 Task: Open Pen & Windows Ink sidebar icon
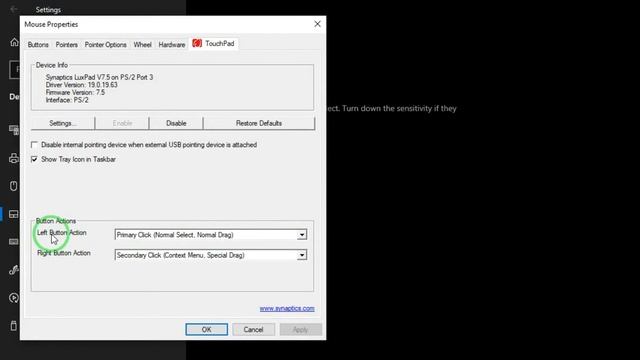click(x=13, y=270)
